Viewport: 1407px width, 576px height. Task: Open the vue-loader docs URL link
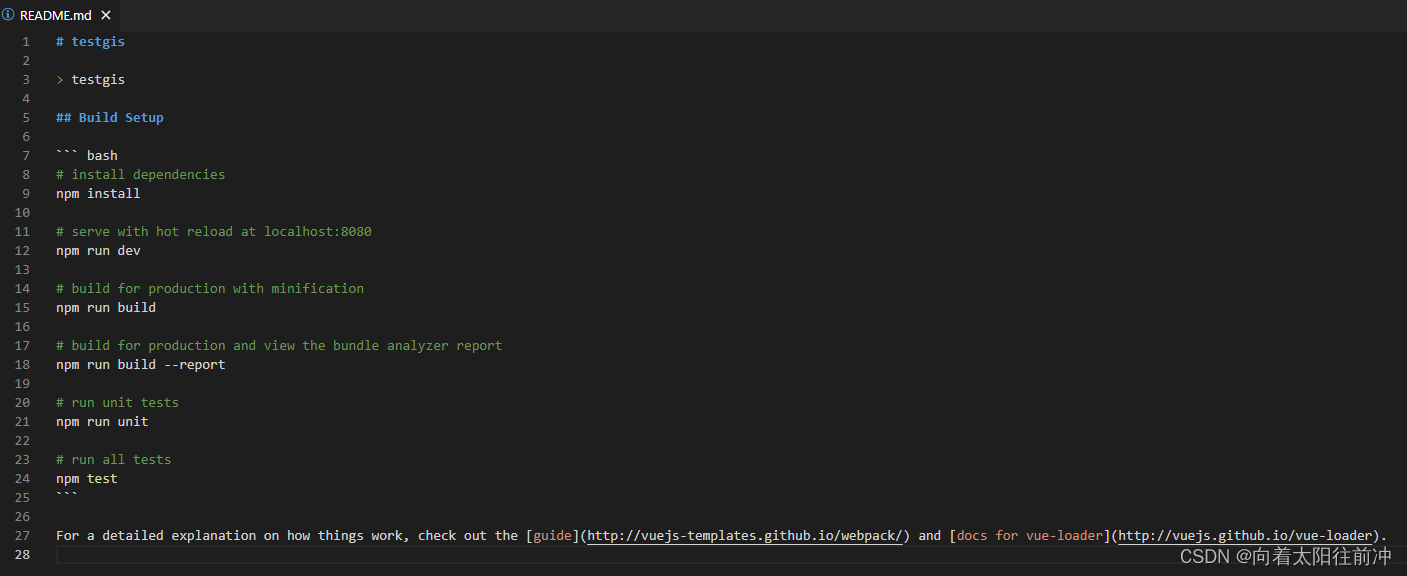click(1245, 536)
